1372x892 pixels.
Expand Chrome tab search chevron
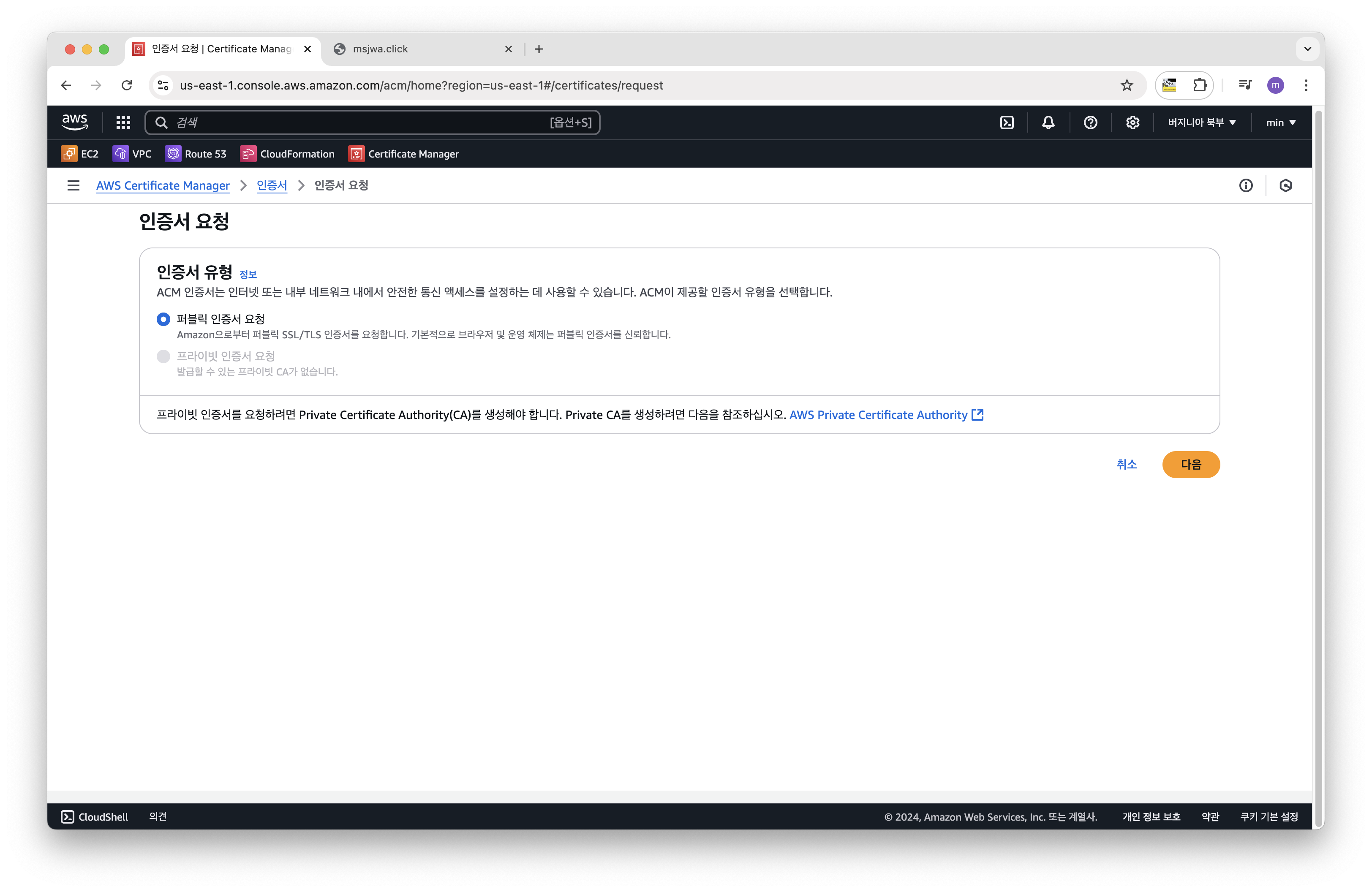click(1307, 49)
